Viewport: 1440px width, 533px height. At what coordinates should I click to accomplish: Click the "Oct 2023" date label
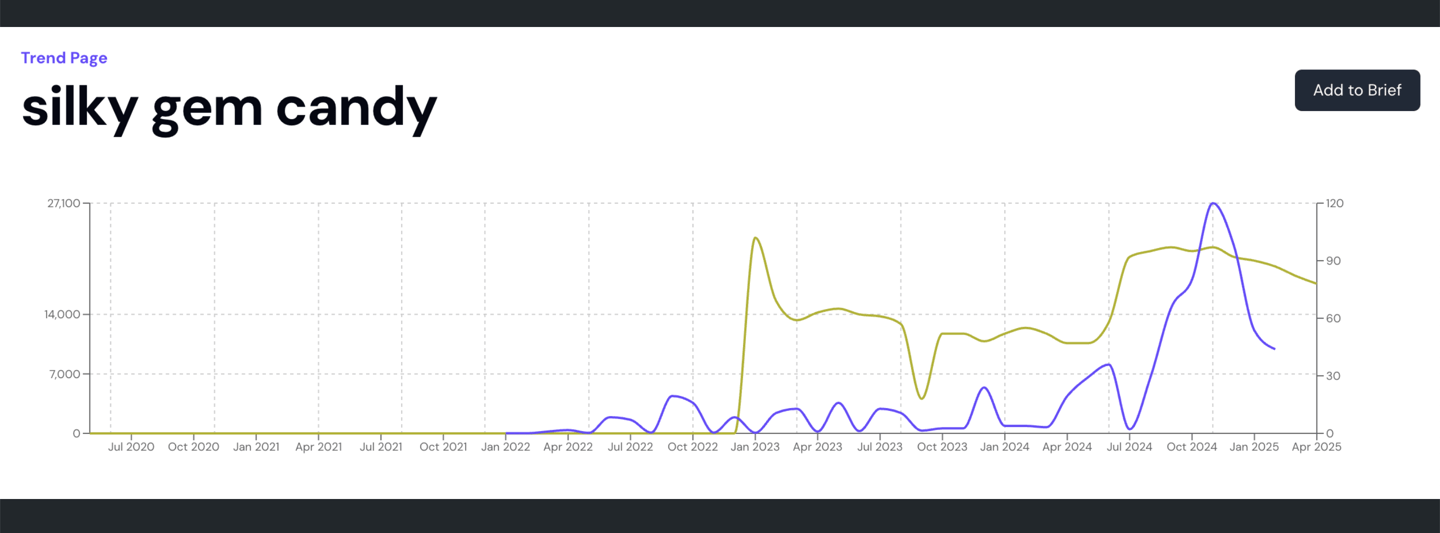pyautogui.click(x=942, y=447)
